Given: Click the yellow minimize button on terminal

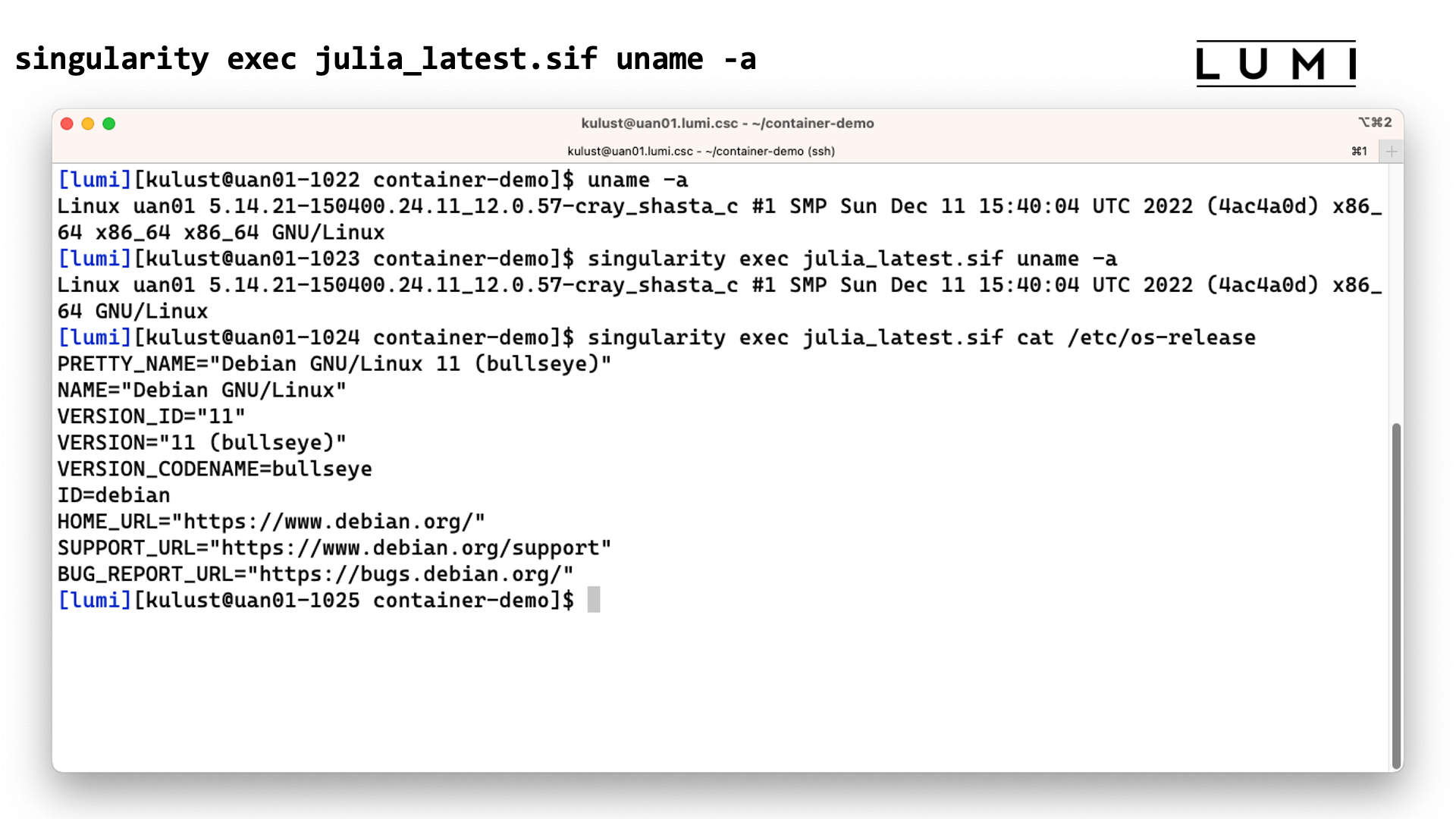Looking at the screenshot, I should click(x=88, y=123).
